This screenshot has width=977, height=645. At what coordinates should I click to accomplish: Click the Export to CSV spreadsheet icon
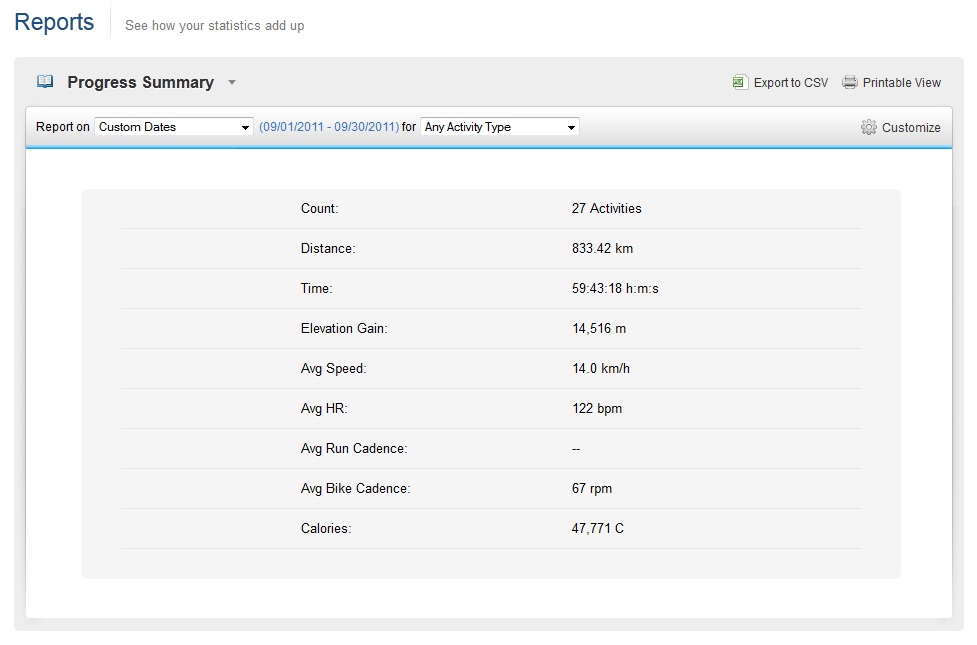coord(740,82)
